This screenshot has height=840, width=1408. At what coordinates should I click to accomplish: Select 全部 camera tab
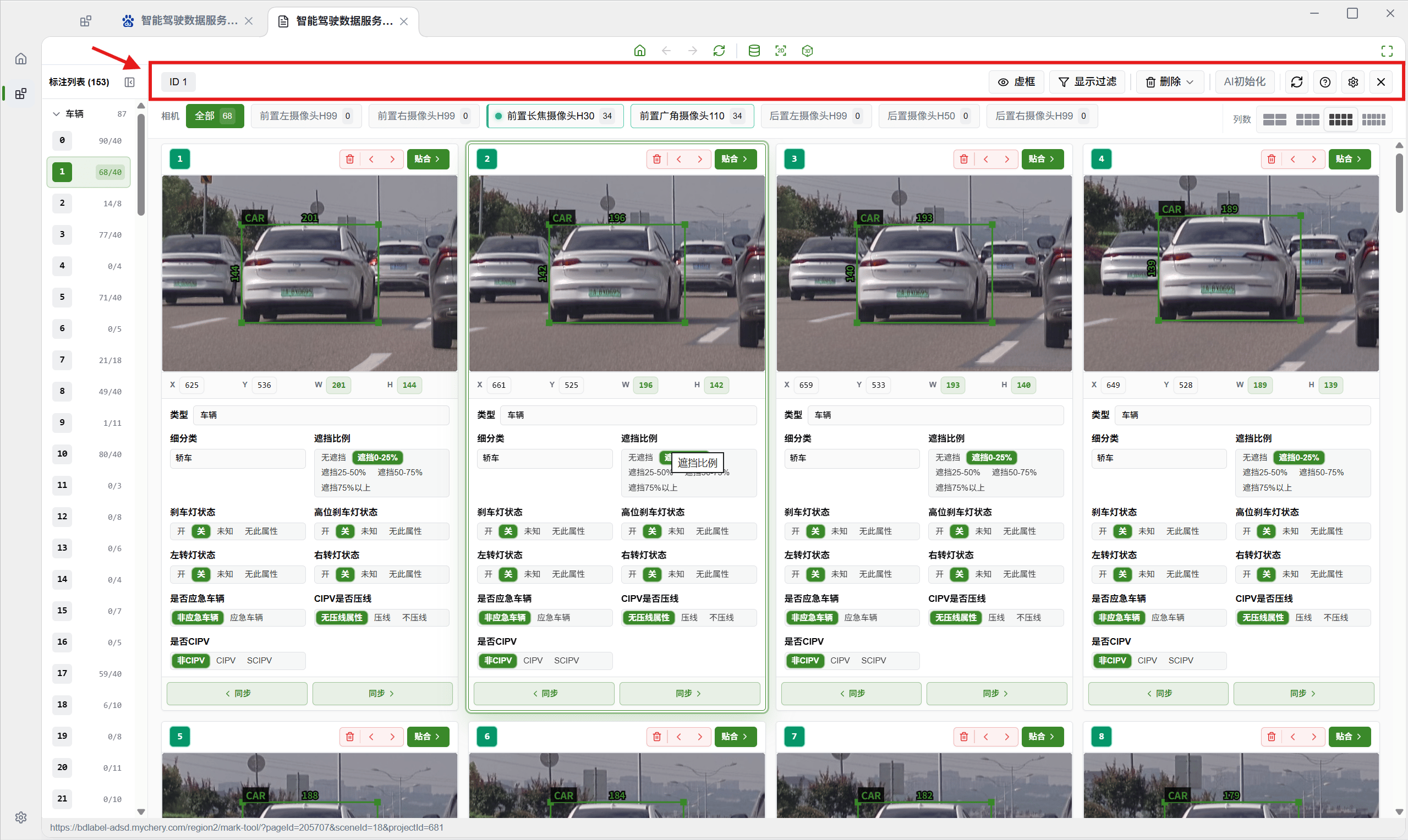(x=215, y=116)
